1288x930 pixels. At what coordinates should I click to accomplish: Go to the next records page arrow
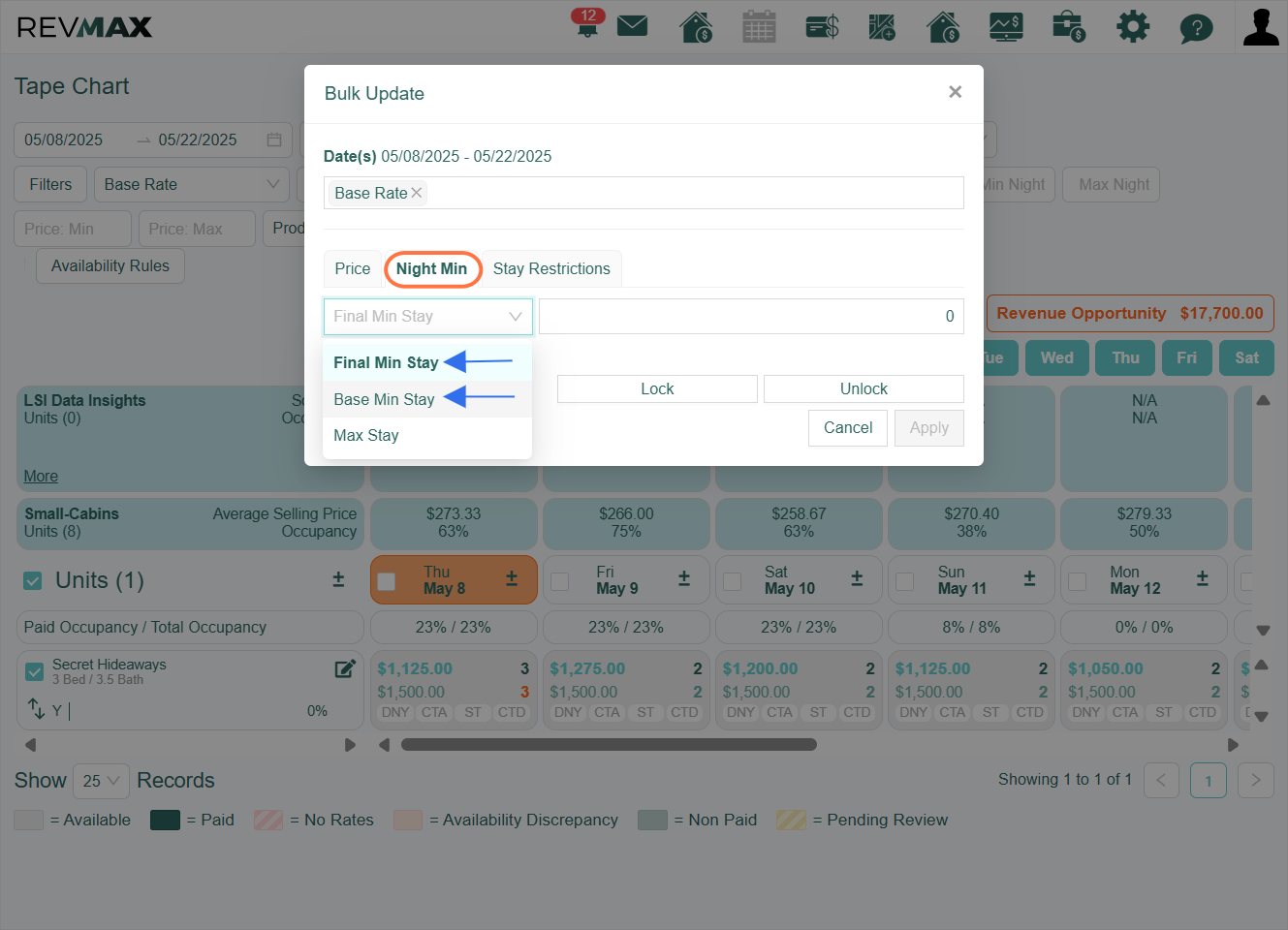(1256, 780)
